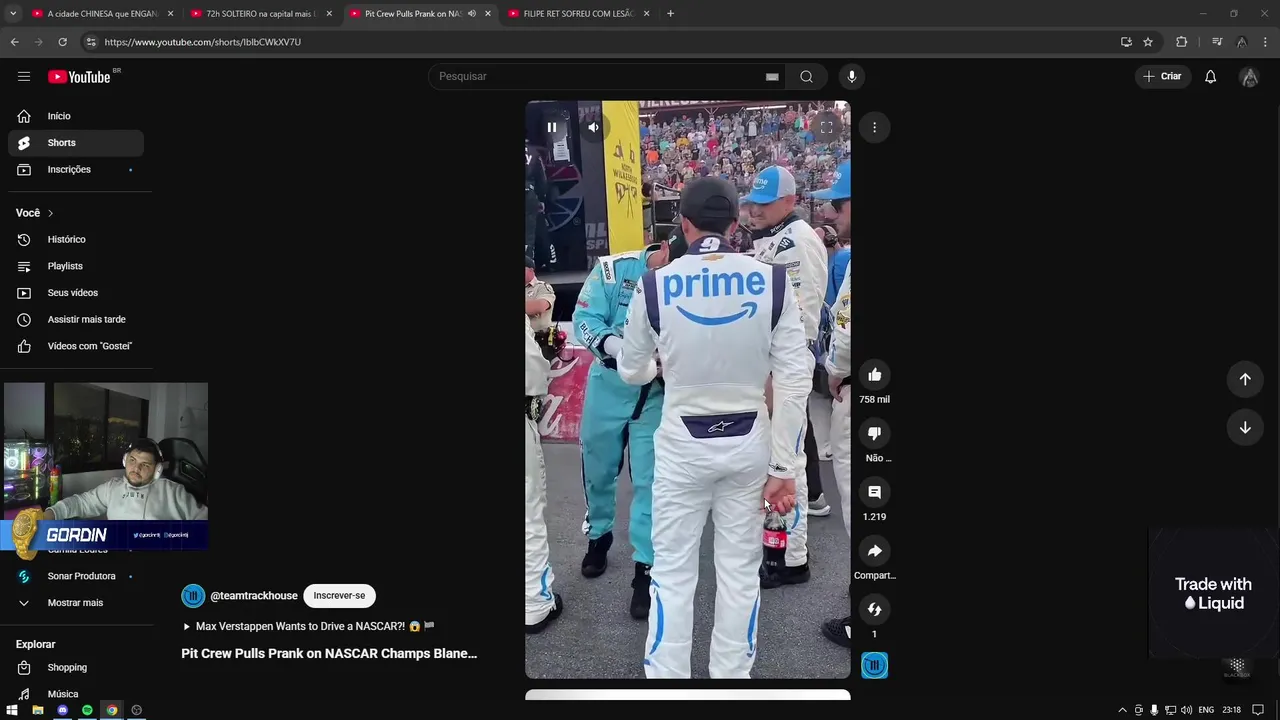Open the YouTube hamburger guide menu
The height and width of the screenshot is (720, 1280).
point(24,76)
